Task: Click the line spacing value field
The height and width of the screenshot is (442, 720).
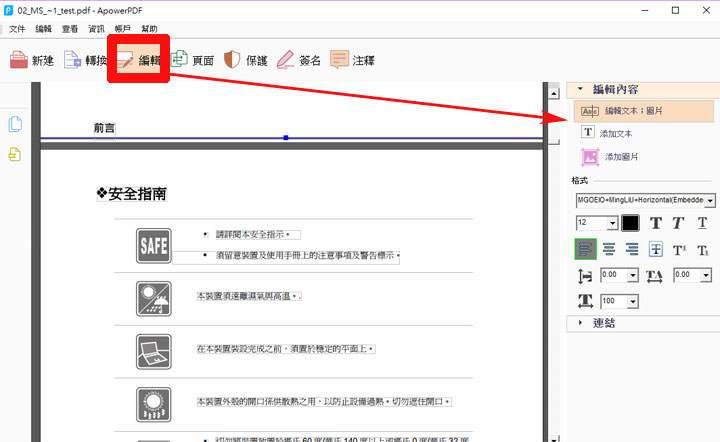Action: (x=614, y=275)
